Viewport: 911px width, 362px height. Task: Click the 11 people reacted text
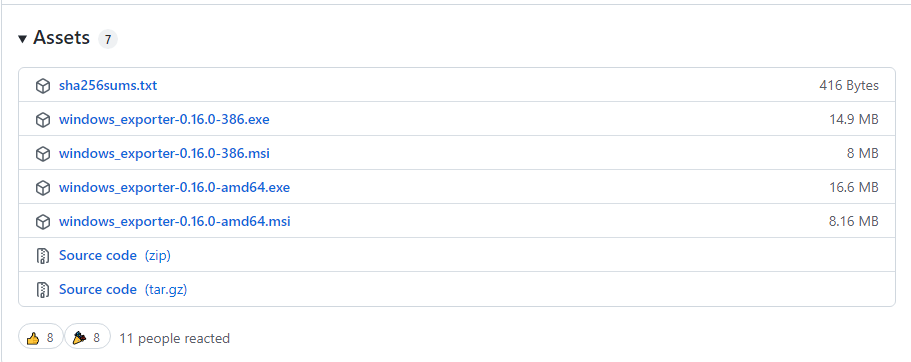tap(174, 338)
